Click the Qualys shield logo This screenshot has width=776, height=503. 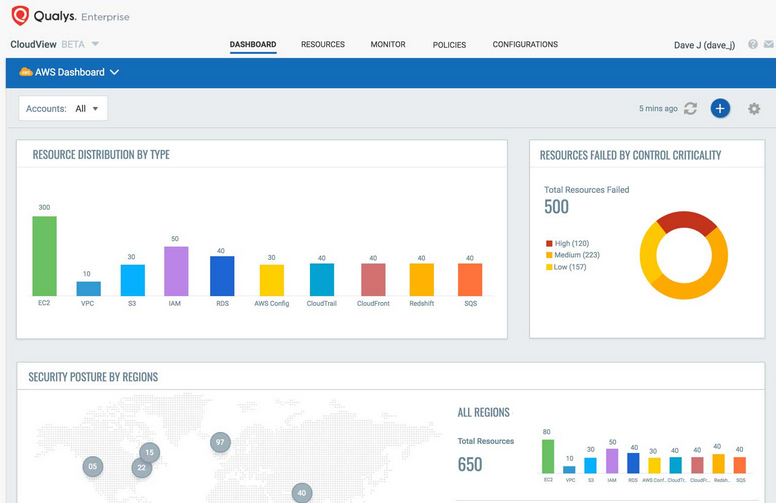20,15
